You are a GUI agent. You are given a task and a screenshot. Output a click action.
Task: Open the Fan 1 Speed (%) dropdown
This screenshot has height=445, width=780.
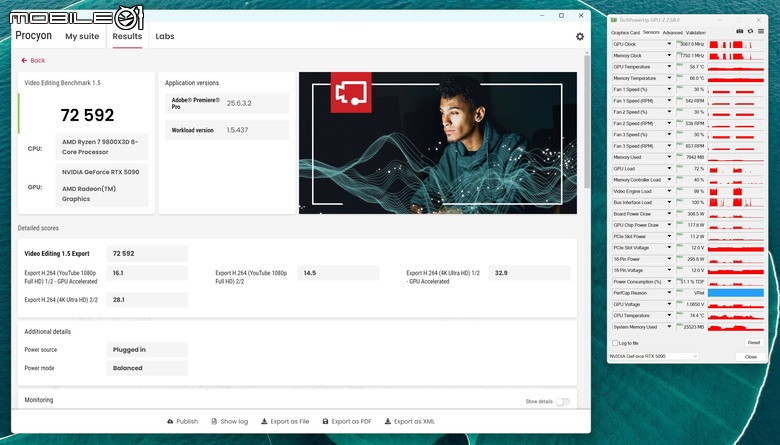tap(669, 89)
